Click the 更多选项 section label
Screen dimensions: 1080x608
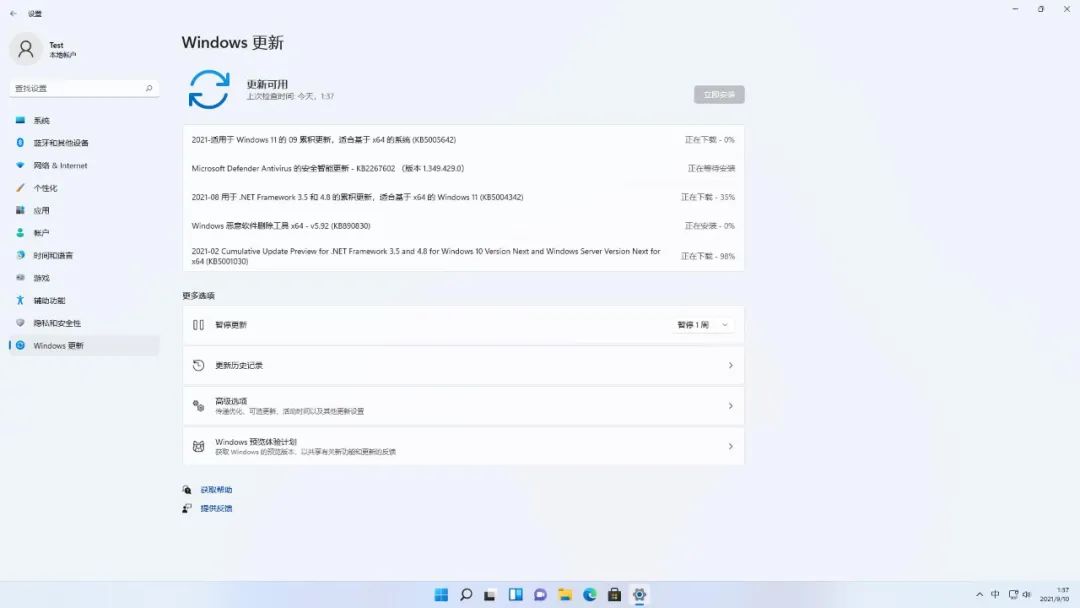click(198, 295)
